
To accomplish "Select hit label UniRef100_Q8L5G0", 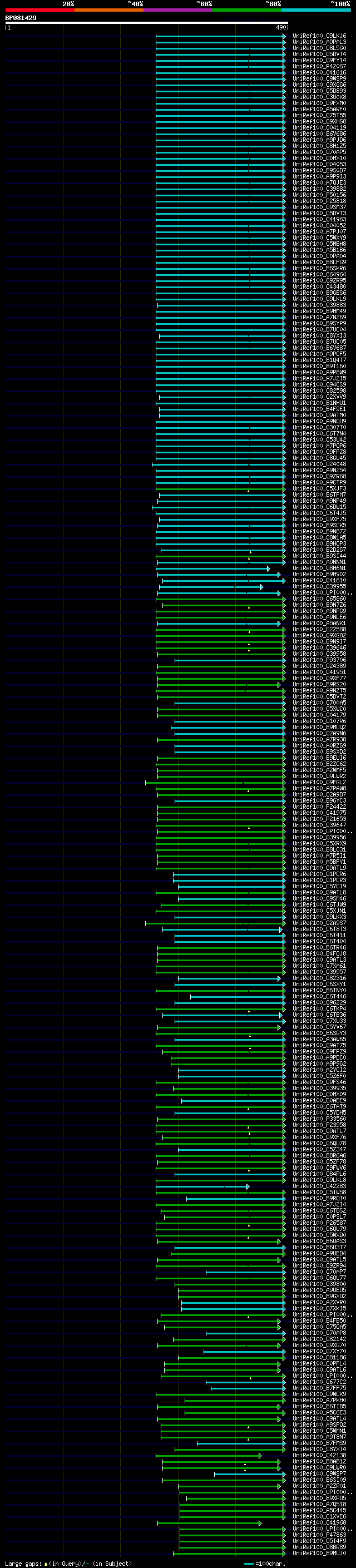I will pos(319,48).
